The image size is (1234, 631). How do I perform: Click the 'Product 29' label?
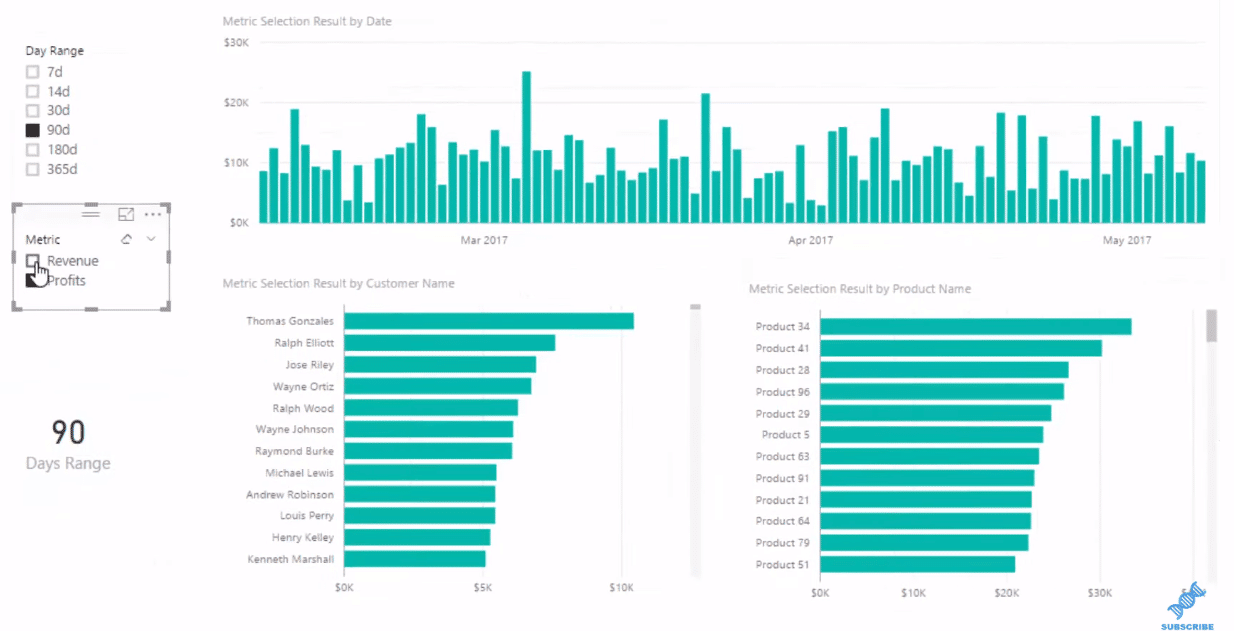pos(783,413)
